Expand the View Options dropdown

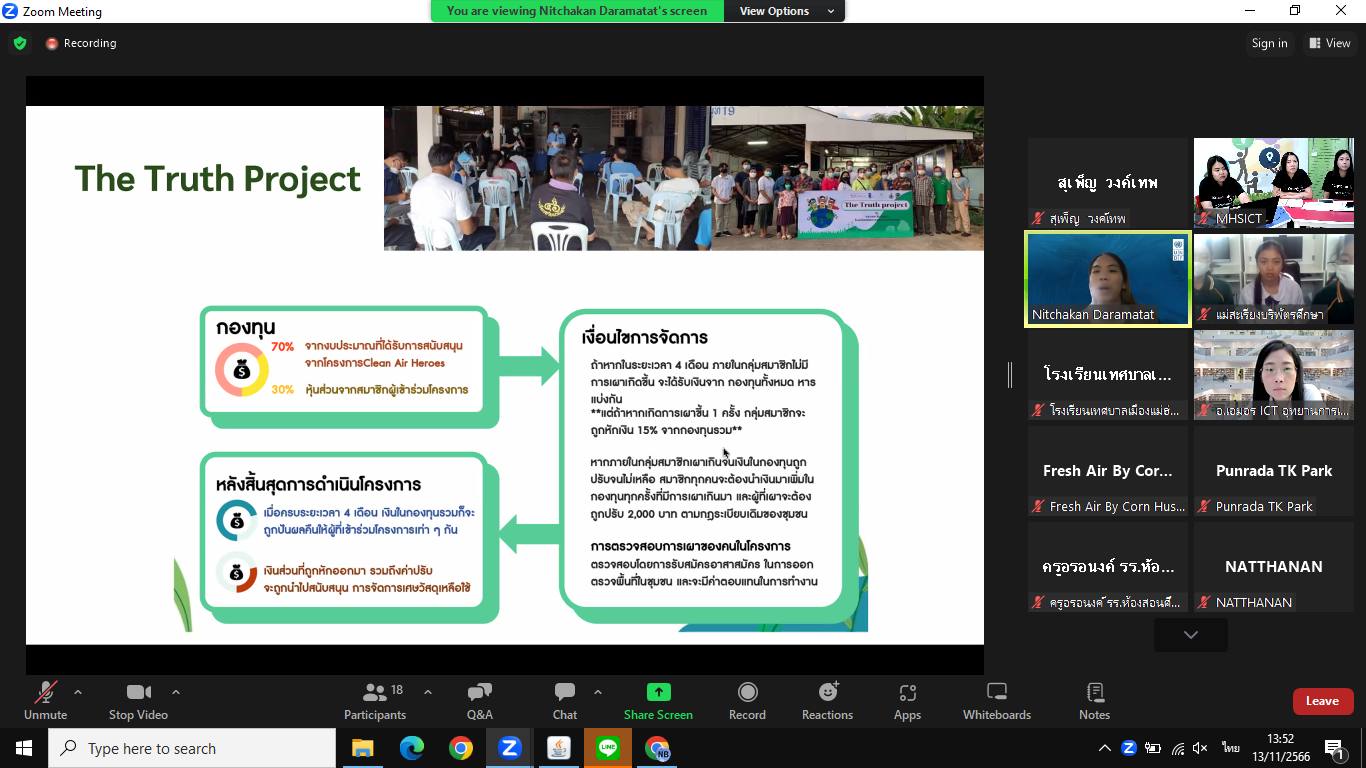coord(786,11)
